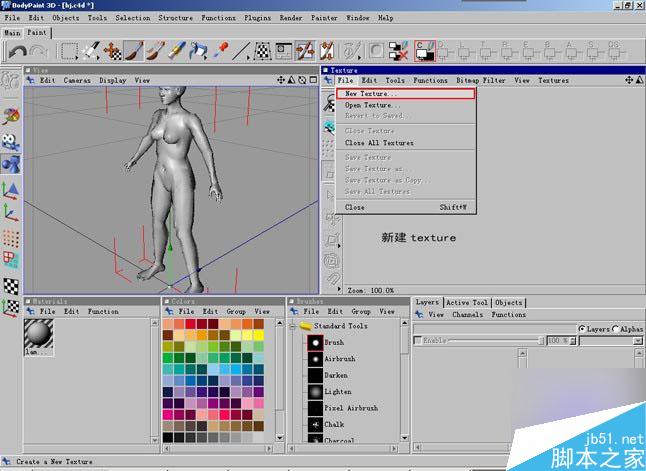Open the Painter menu in menu bar
646x471 pixels.
[324, 18]
